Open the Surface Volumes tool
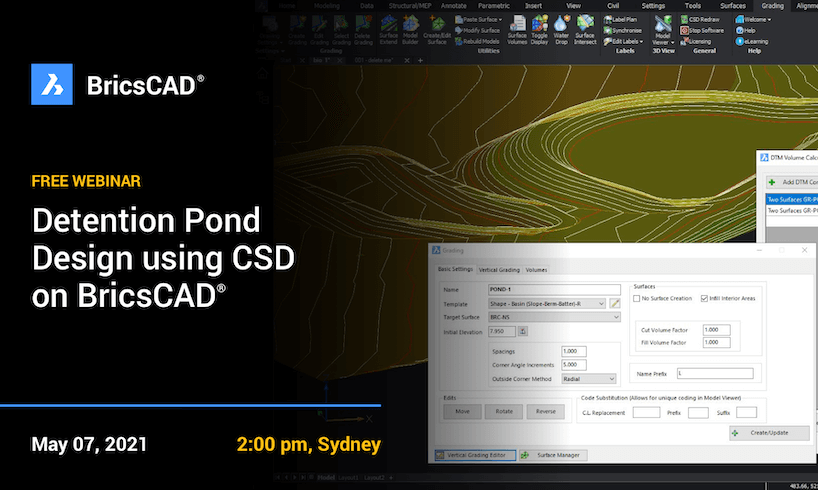 pos(517,30)
